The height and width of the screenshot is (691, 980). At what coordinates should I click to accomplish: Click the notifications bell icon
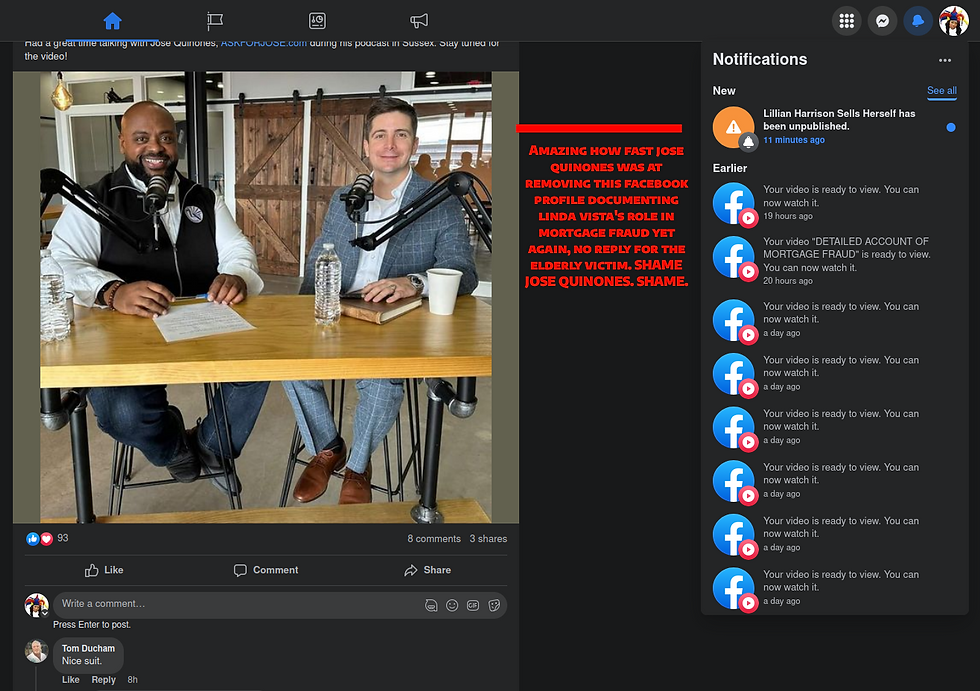pos(917,21)
